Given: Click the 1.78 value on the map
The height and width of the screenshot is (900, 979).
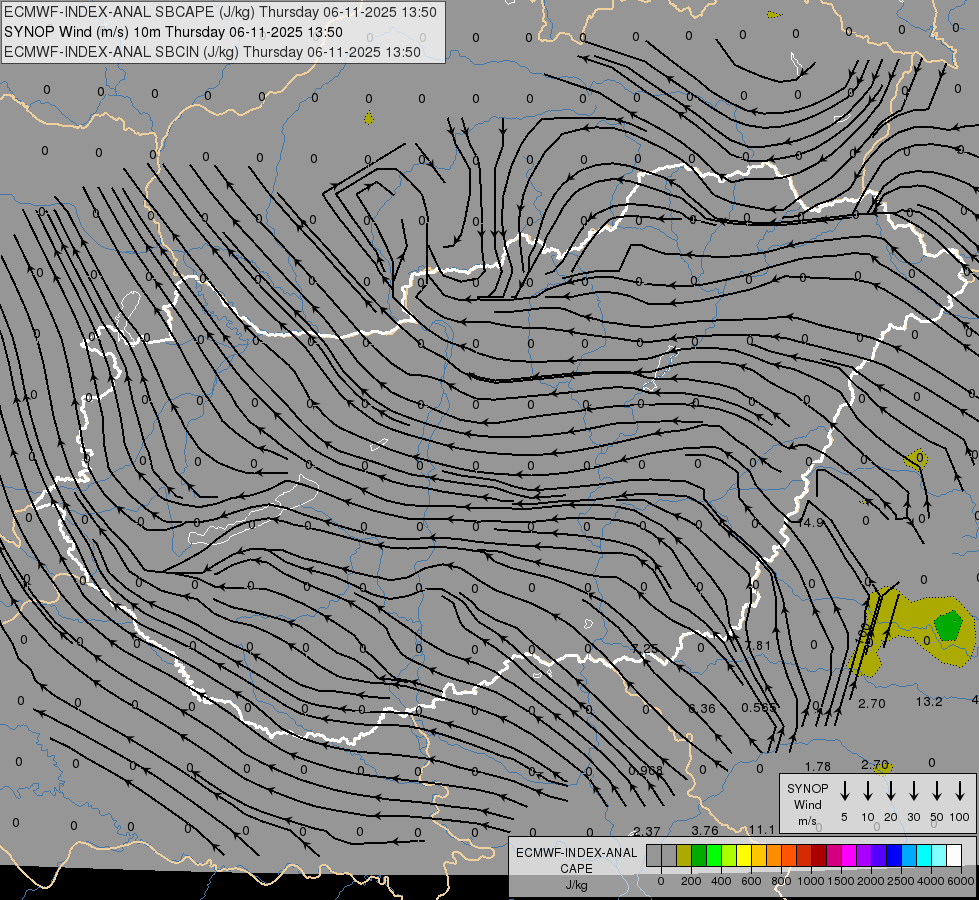Looking at the screenshot, I should [x=817, y=766].
